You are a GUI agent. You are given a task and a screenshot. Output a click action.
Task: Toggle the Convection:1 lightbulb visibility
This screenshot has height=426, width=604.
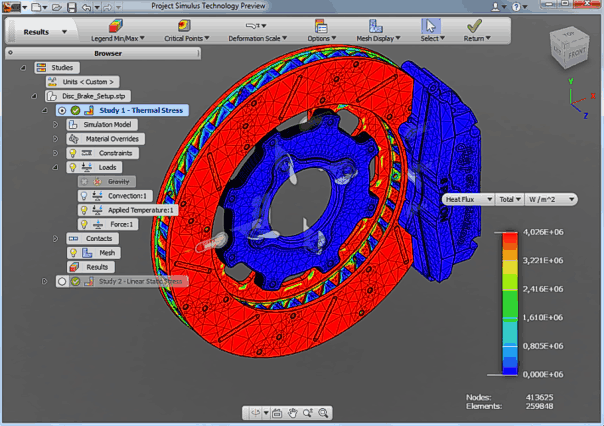point(85,196)
